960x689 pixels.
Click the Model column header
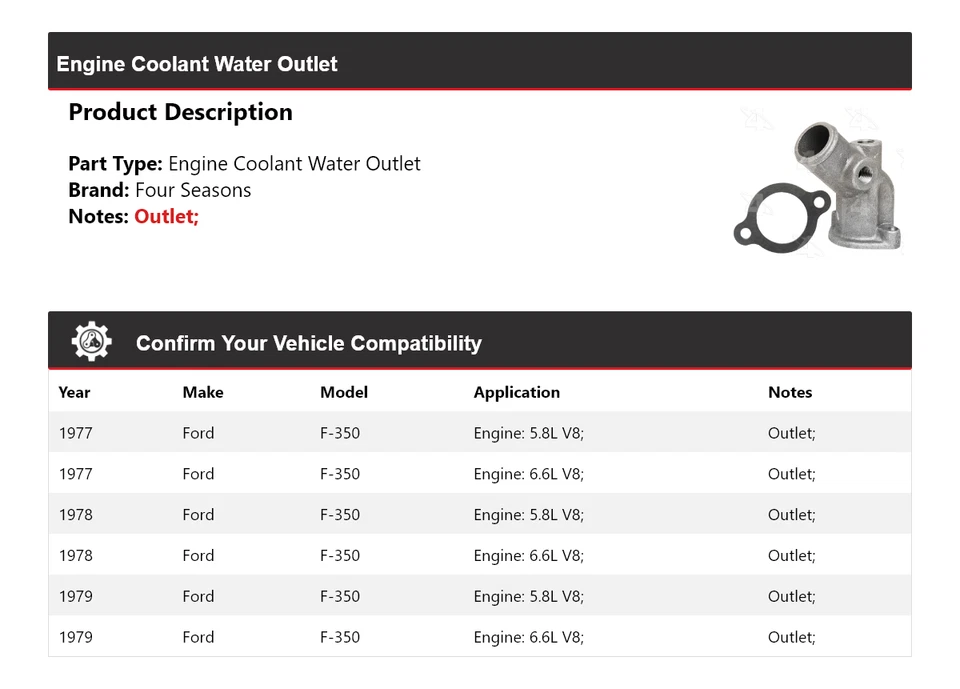pyautogui.click(x=344, y=392)
